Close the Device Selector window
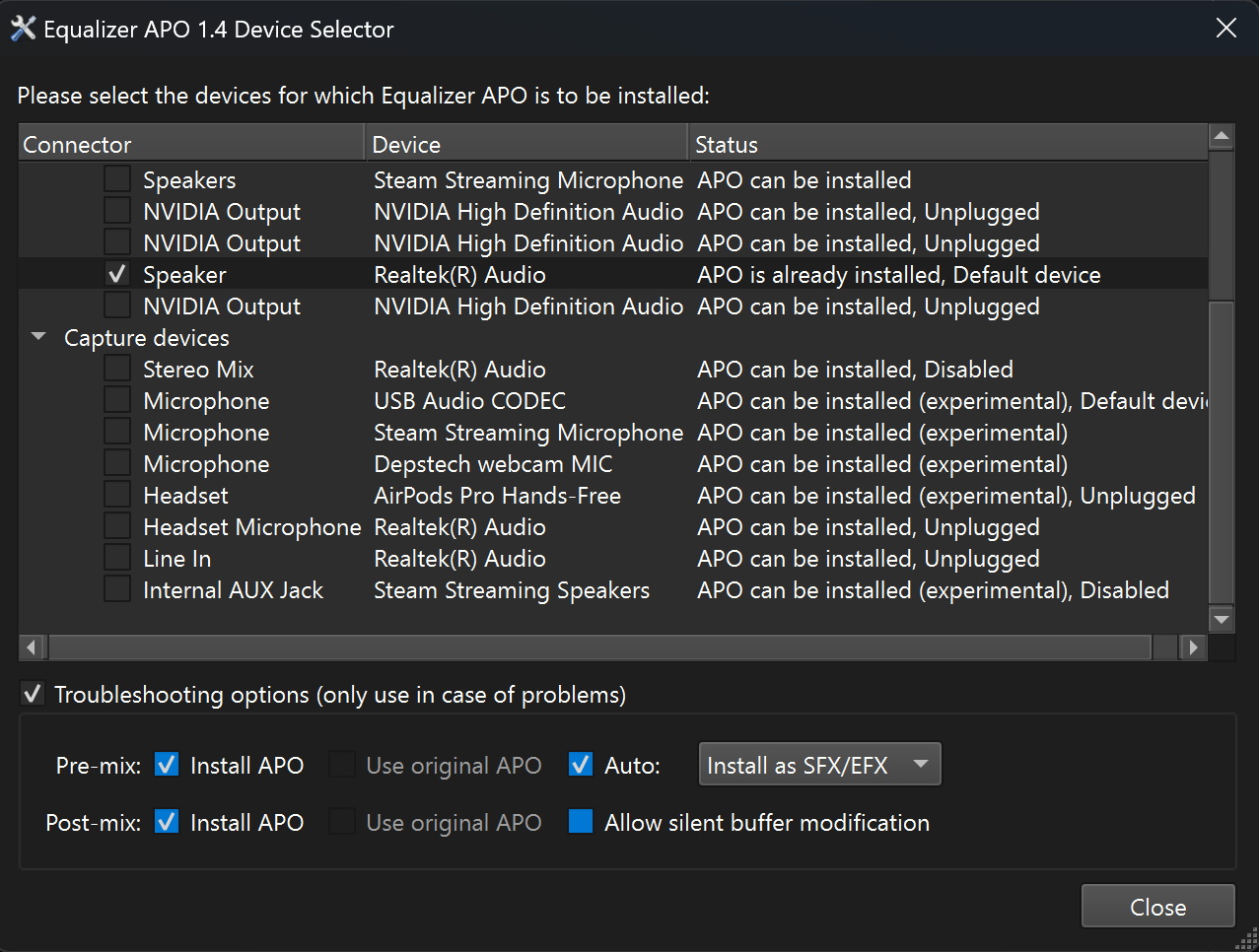The height and width of the screenshot is (952, 1259). pyautogui.click(x=1225, y=29)
